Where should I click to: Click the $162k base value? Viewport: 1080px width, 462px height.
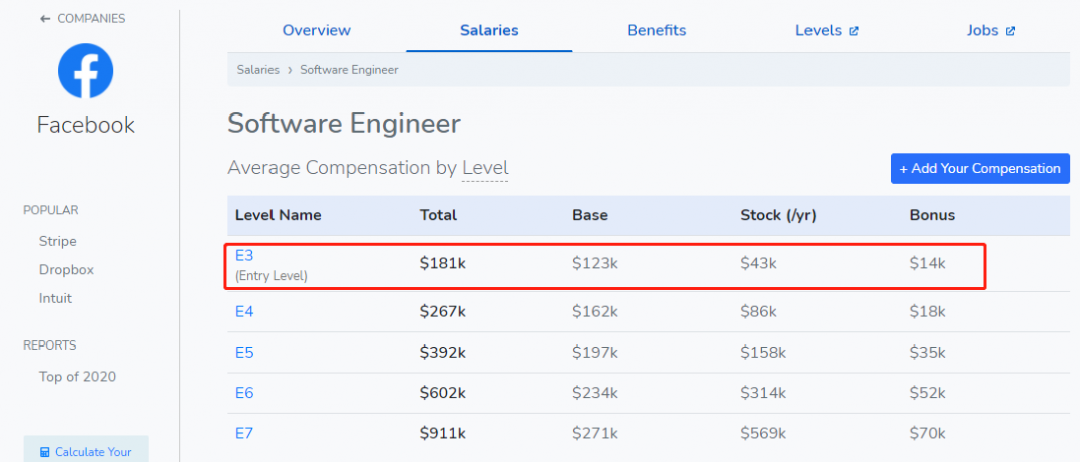595,311
